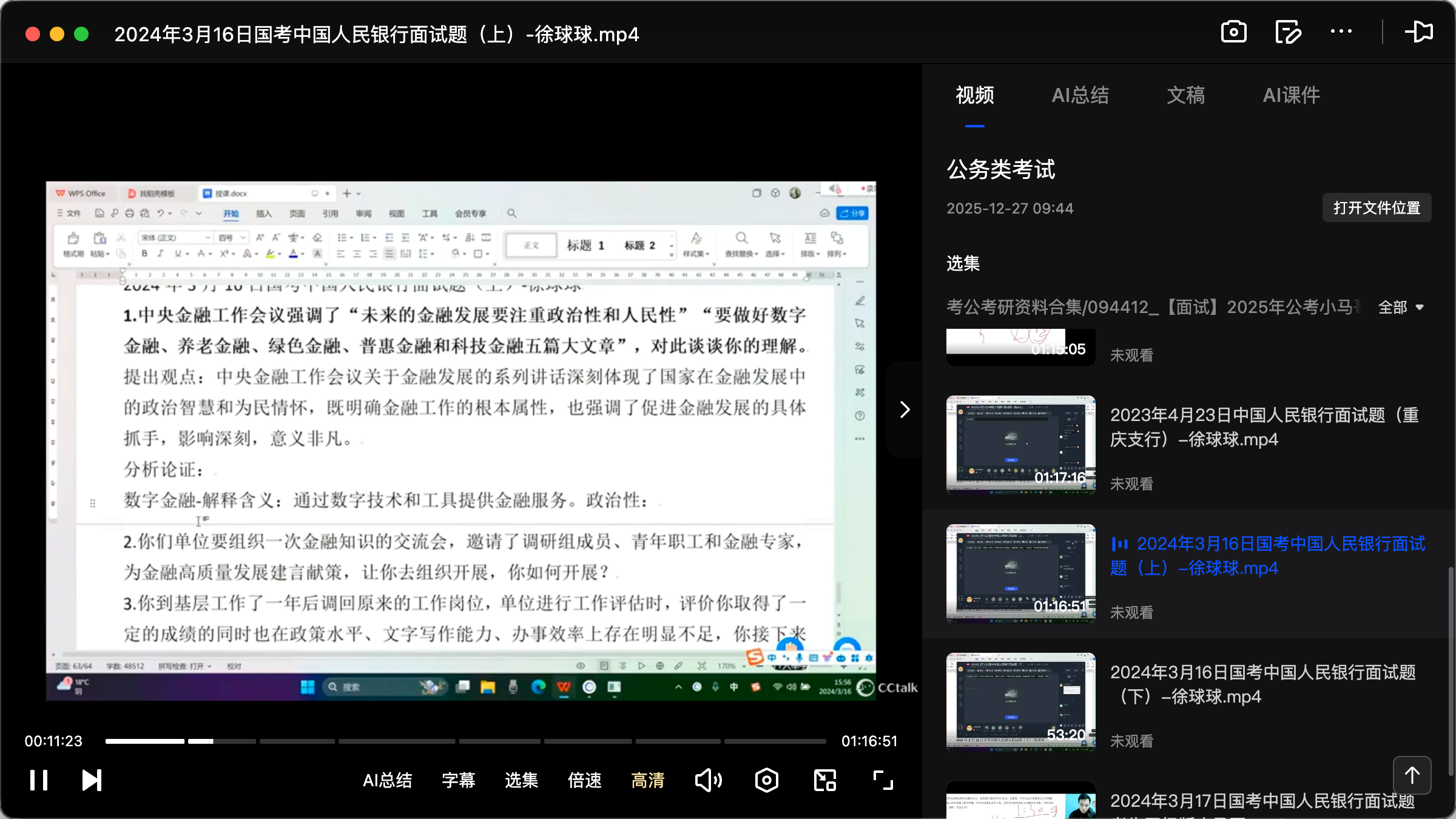Open the more options ellipsis icon
The width and height of the screenshot is (1456, 819).
tap(1341, 32)
